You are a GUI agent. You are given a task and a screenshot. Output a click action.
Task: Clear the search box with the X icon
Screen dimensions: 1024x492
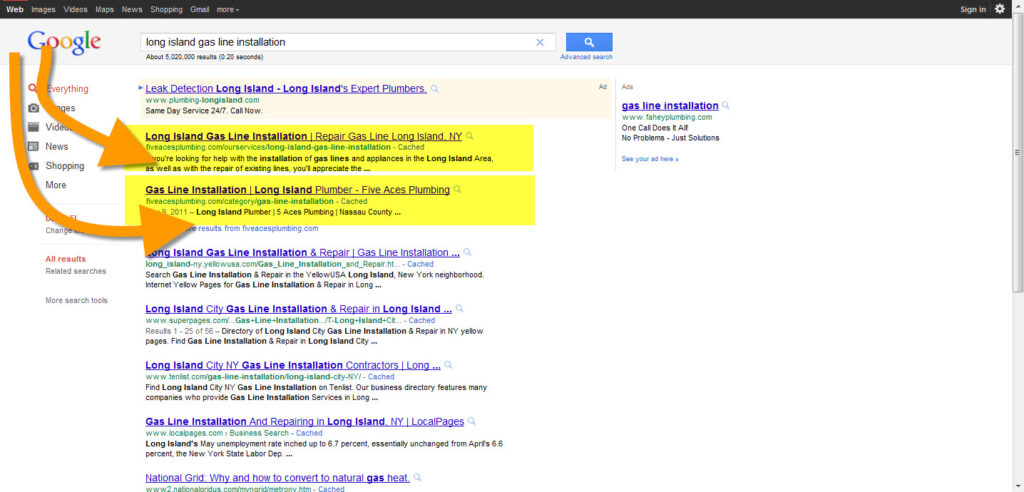point(539,42)
